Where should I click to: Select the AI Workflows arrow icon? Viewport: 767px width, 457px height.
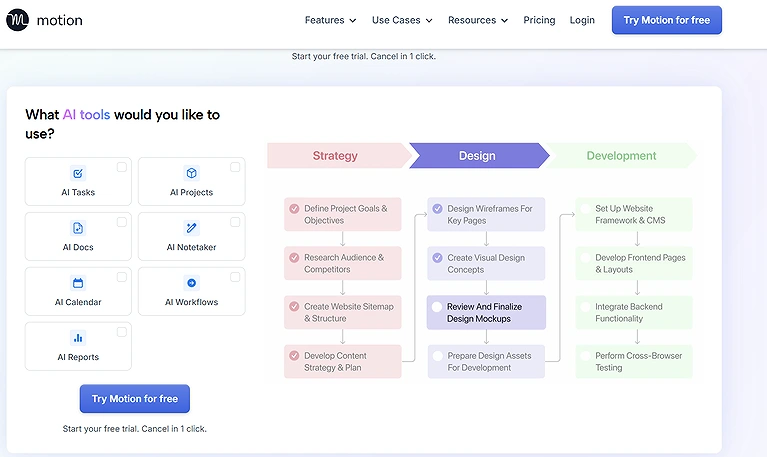coord(191,283)
